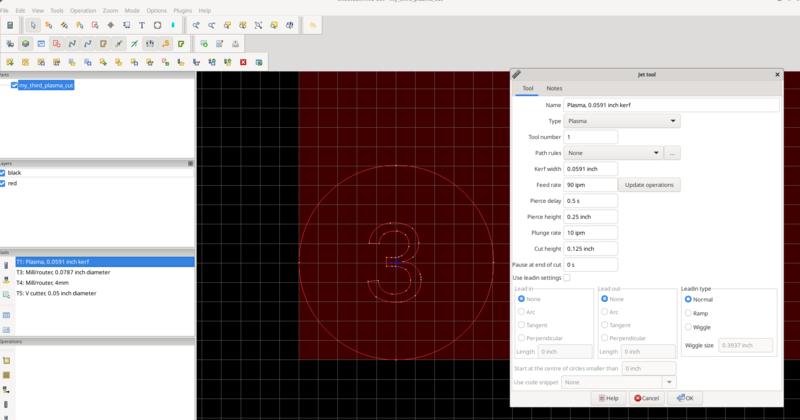This screenshot has height=420, width=800.
Task: Click the blue grid table icon in Tools sidebar
Action: [6, 315]
